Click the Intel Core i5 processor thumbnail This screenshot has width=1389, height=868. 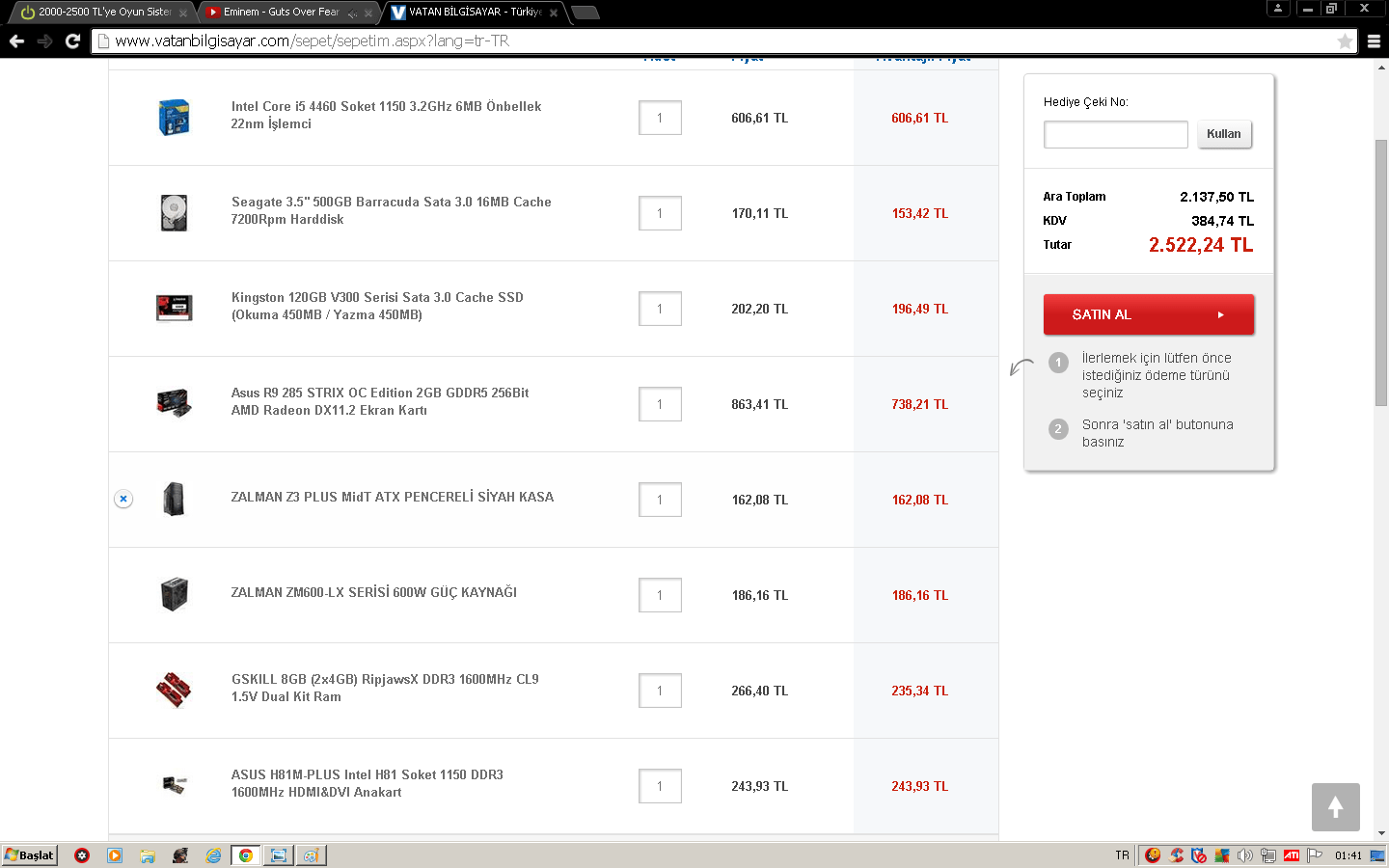point(174,118)
